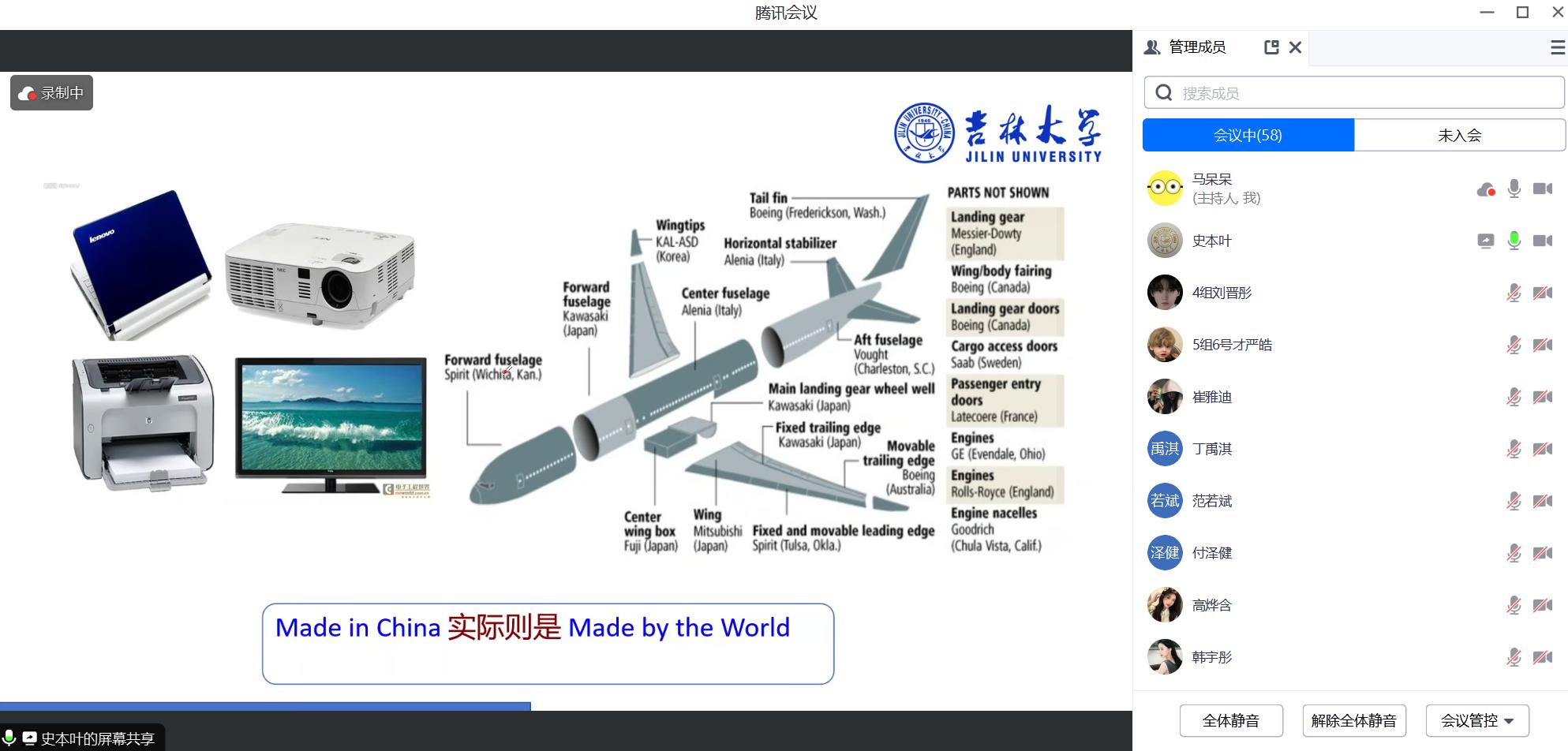Click 高烨含's muted microphone icon
The width and height of the screenshot is (1568, 751).
coord(1514,605)
